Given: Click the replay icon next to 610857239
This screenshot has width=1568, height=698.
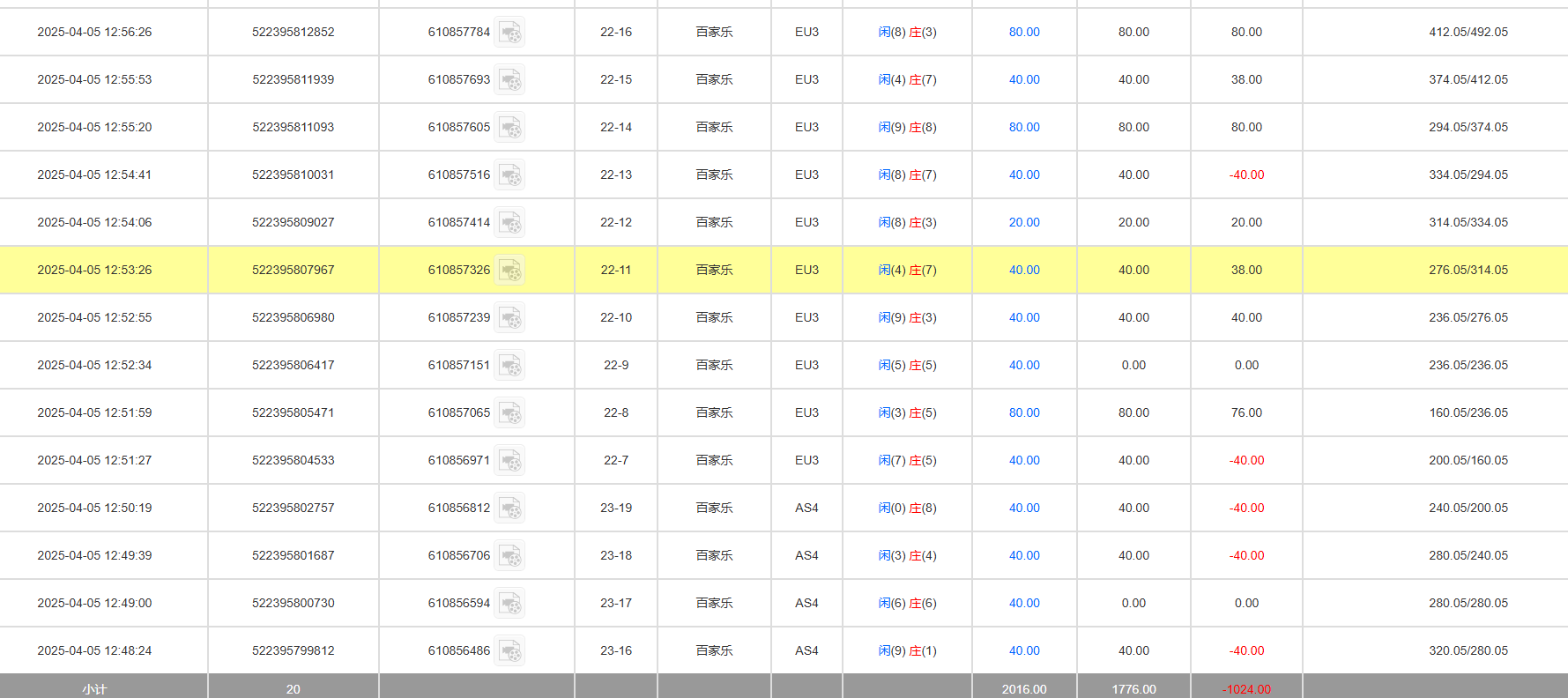Looking at the screenshot, I should coord(509,318).
